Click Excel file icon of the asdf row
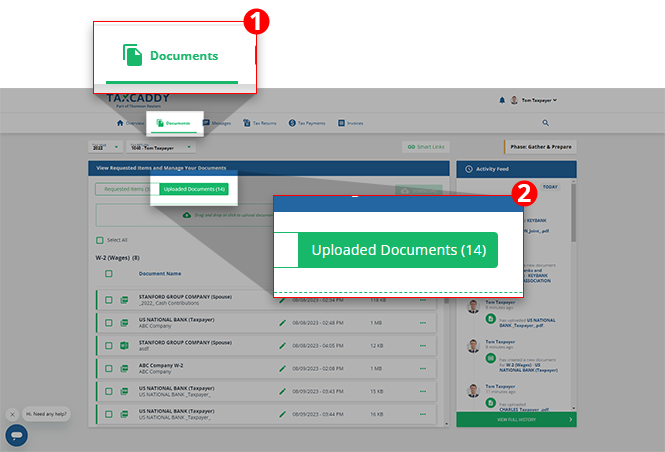The image size is (665, 452). point(124,346)
